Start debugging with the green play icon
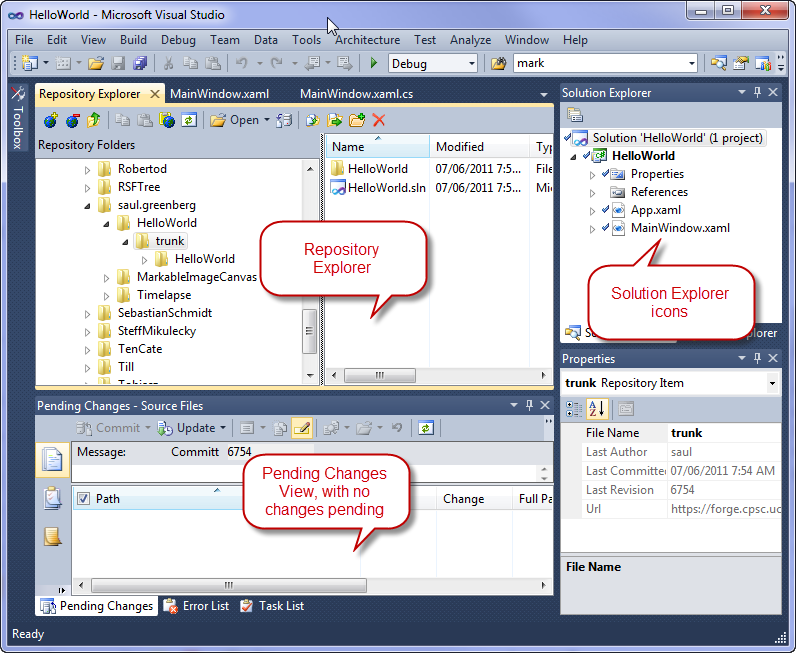 (x=374, y=63)
